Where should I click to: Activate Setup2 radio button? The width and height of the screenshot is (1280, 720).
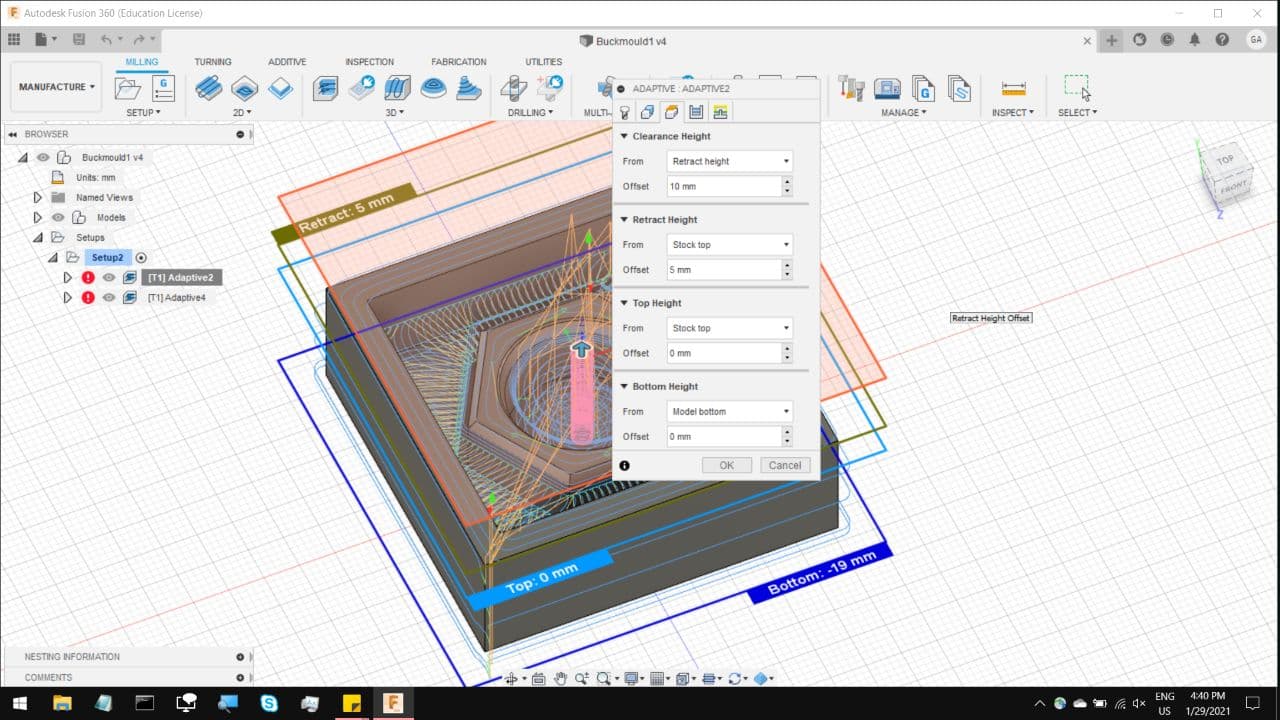(141, 257)
